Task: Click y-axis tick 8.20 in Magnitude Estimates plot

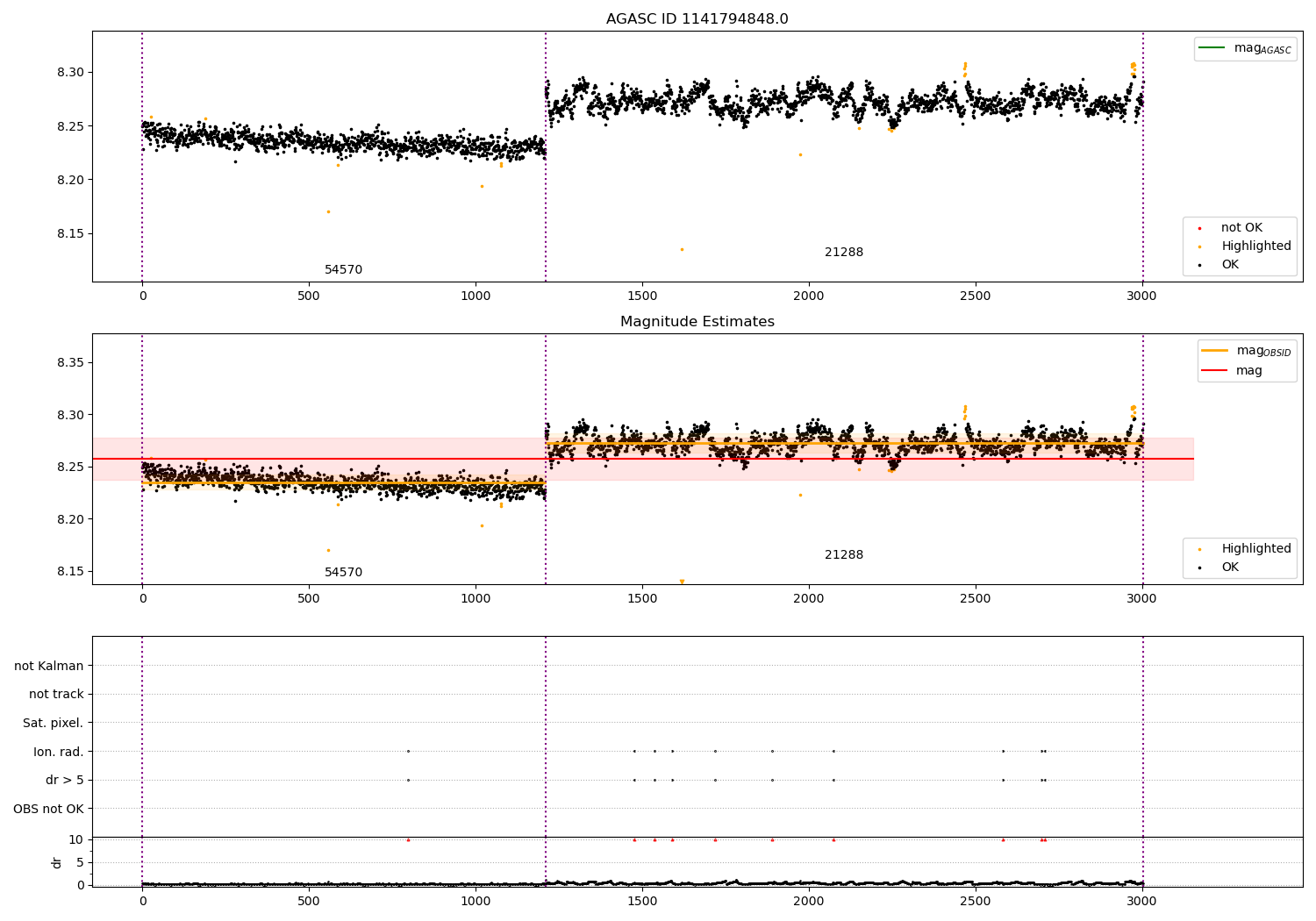Action: (70, 519)
